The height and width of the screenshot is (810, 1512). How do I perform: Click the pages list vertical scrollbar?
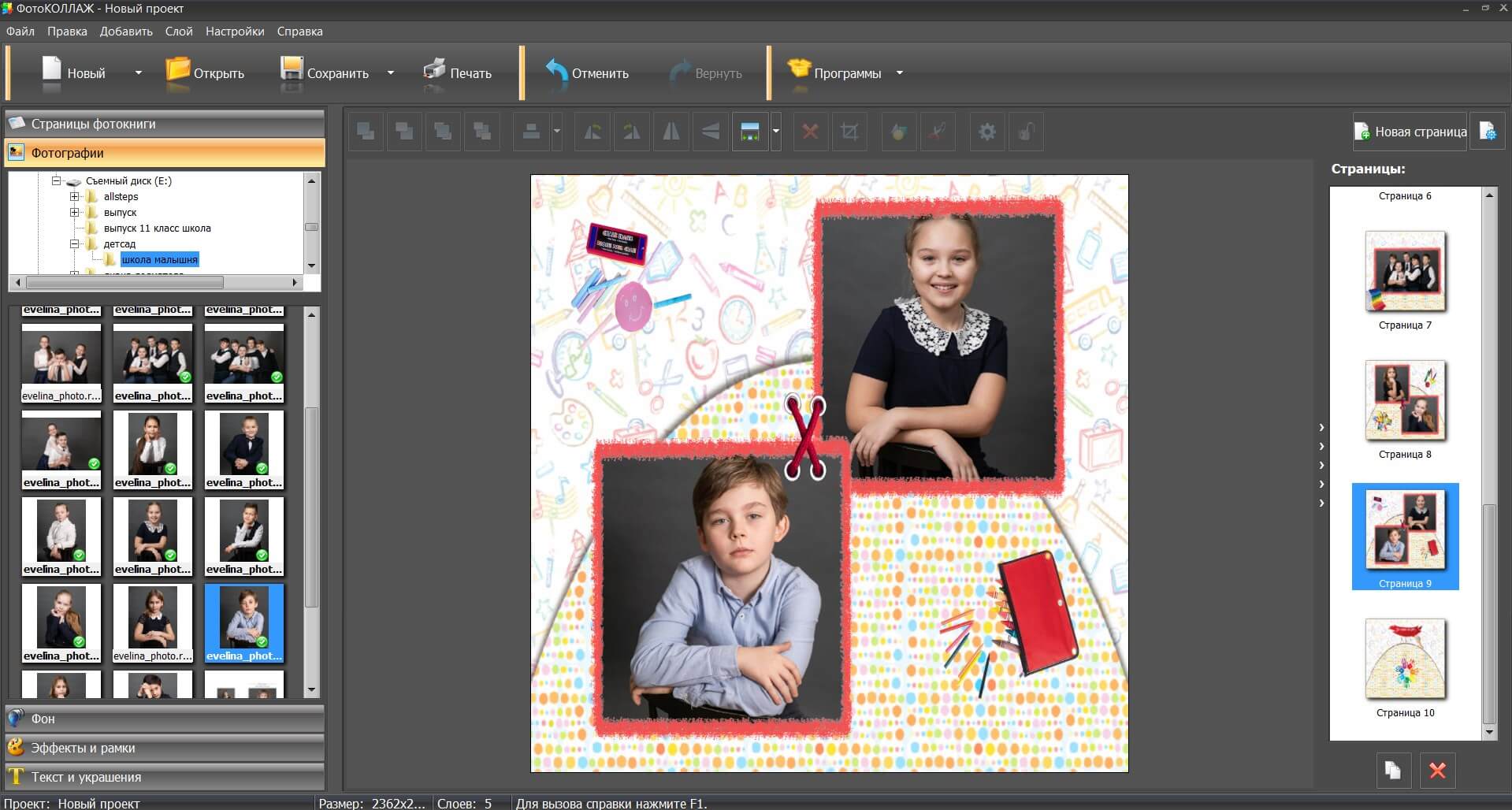click(1489, 615)
